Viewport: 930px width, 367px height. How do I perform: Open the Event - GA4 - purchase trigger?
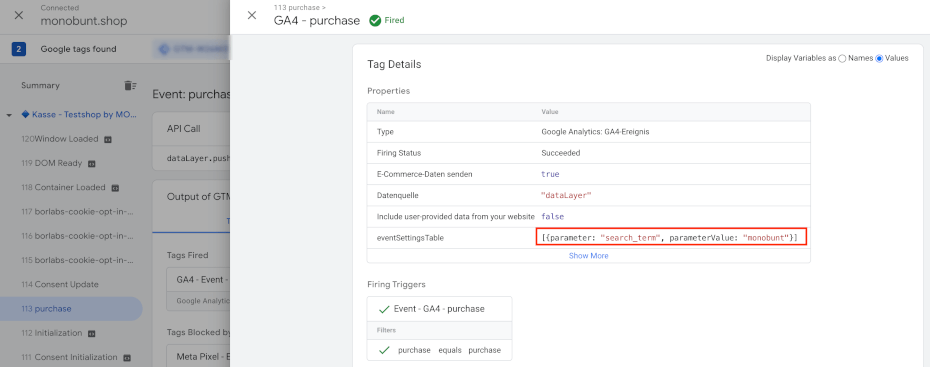click(x=439, y=309)
